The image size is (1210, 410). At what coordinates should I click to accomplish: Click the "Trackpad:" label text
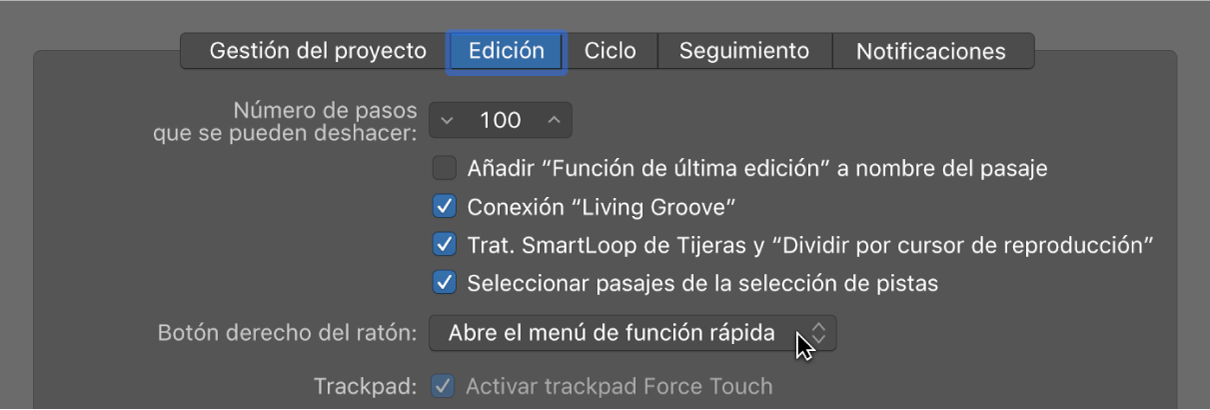[x=365, y=386]
